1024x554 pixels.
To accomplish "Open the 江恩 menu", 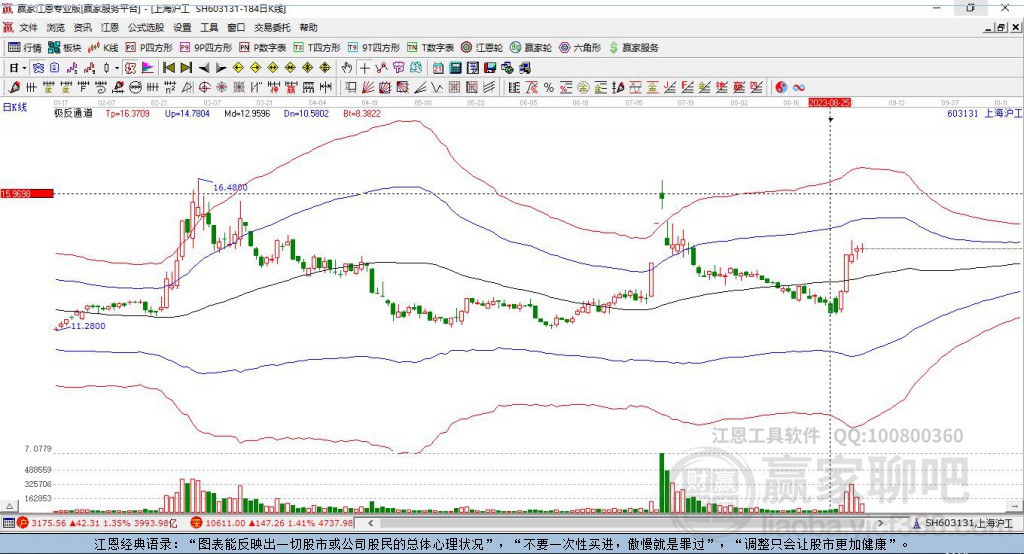I will pyautogui.click(x=110, y=27).
